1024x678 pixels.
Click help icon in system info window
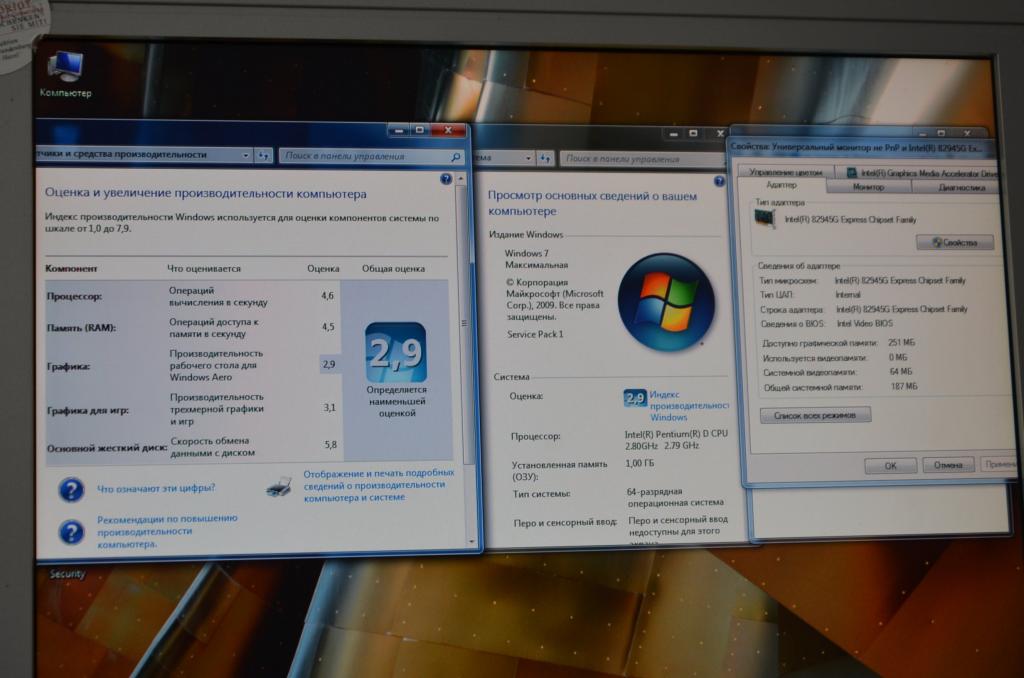pos(719,182)
